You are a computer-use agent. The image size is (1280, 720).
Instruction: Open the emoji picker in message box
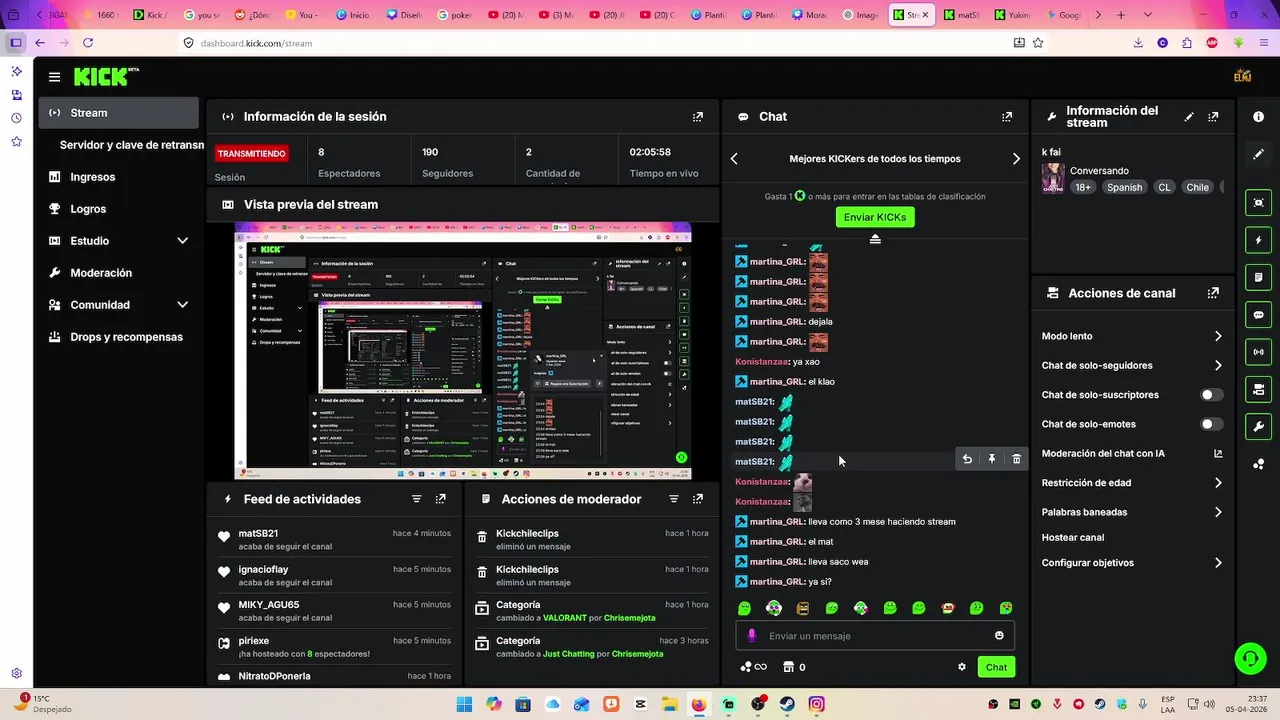(999, 636)
